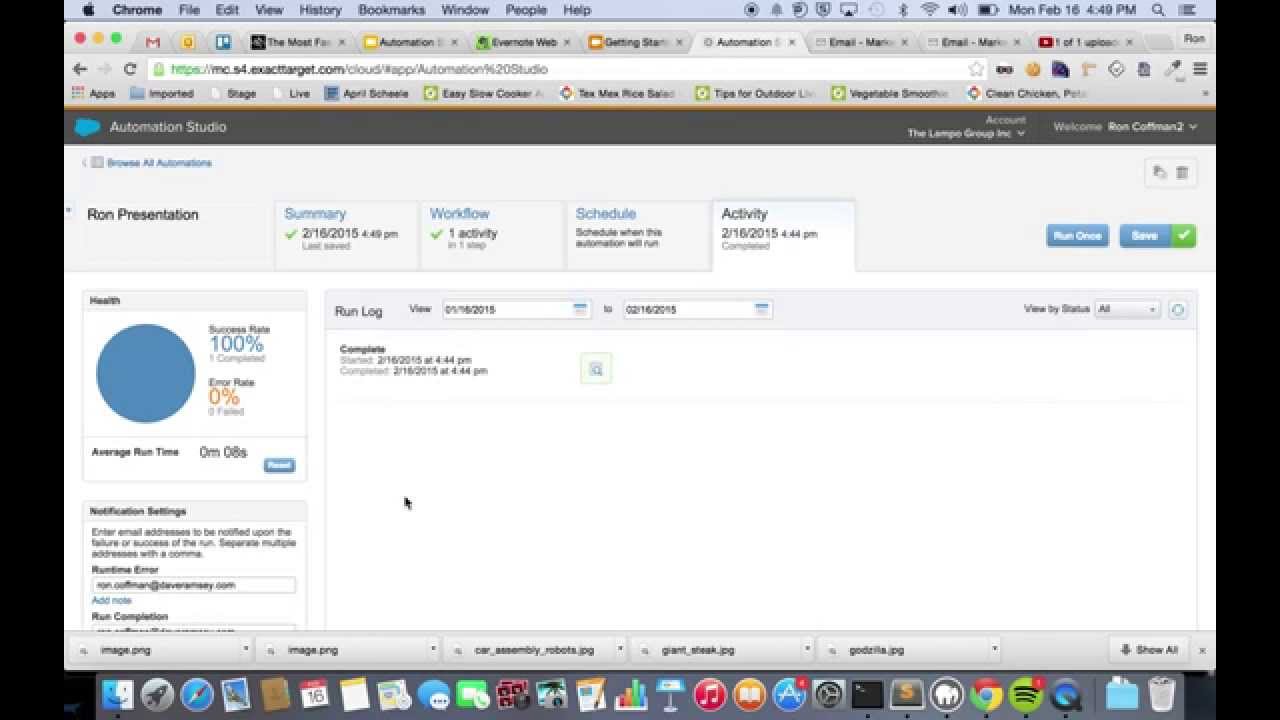Viewport: 1280px width, 720px height.
Task: Select the Activity tab
Action: [x=784, y=234]
